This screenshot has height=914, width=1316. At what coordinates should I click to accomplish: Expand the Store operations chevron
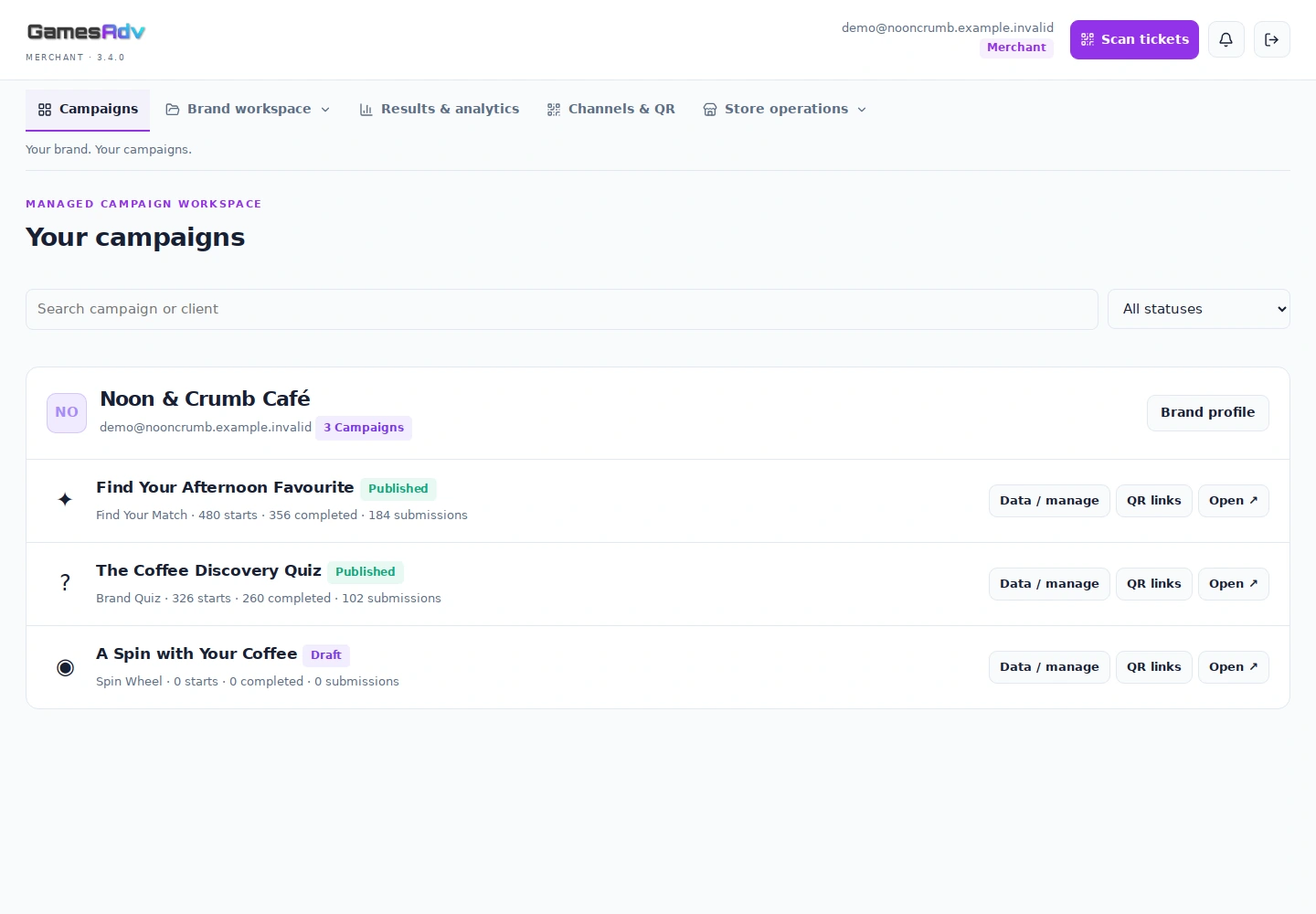coord(862,110)
